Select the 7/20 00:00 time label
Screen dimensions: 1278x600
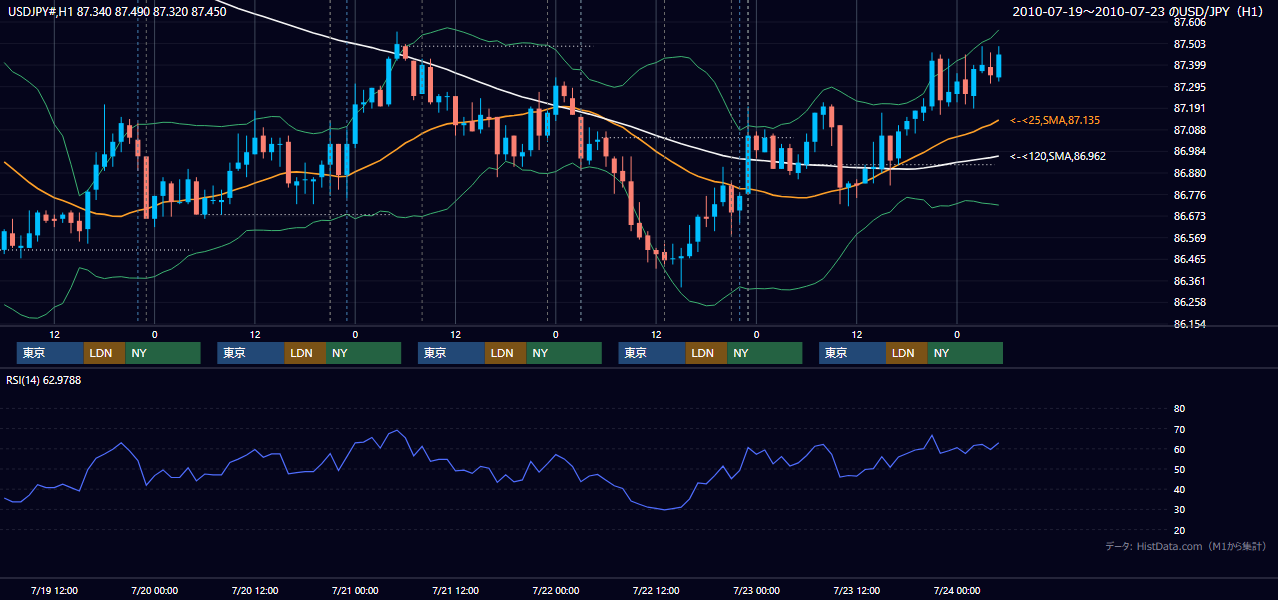(x=154, y=590)
